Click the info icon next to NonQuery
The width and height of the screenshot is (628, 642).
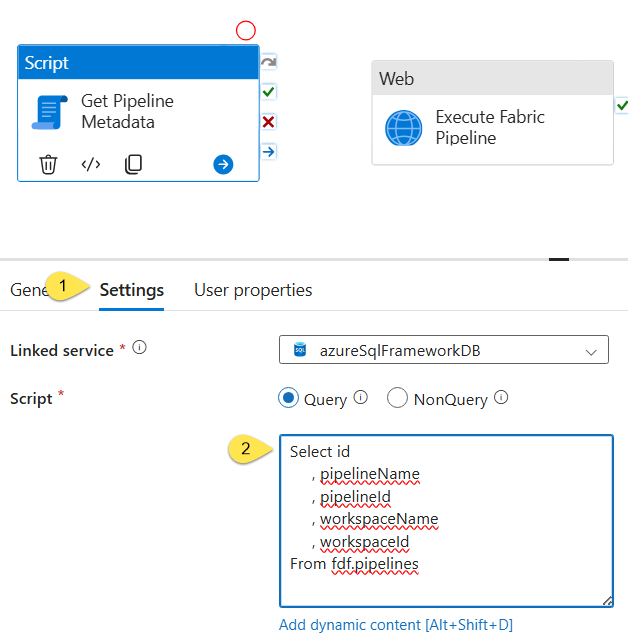pyautogui.click(x=501, y=397)
